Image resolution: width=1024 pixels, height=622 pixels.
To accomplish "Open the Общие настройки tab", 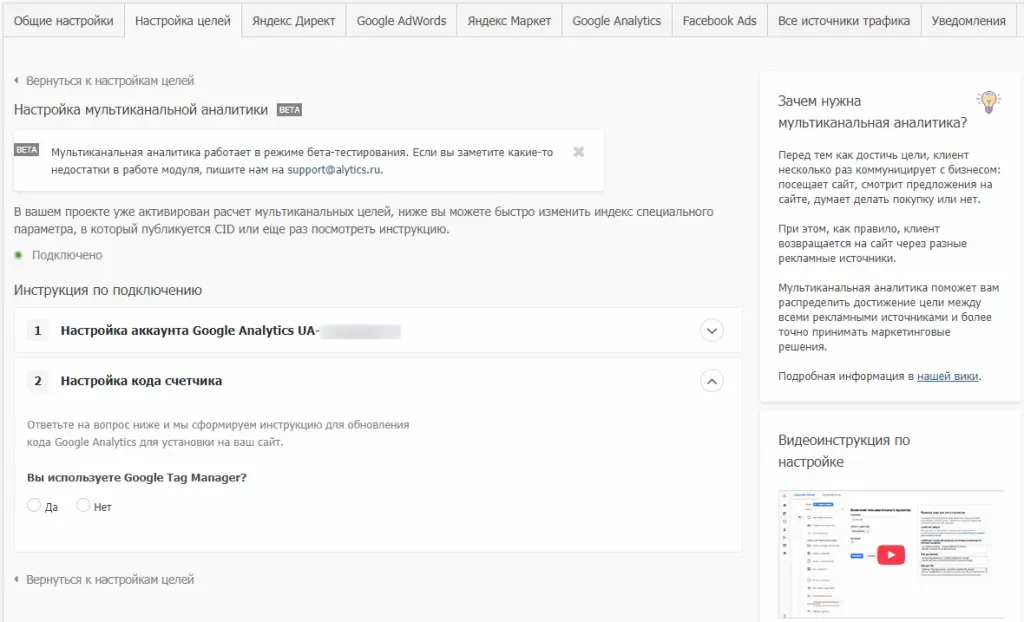I will [63, 20].
